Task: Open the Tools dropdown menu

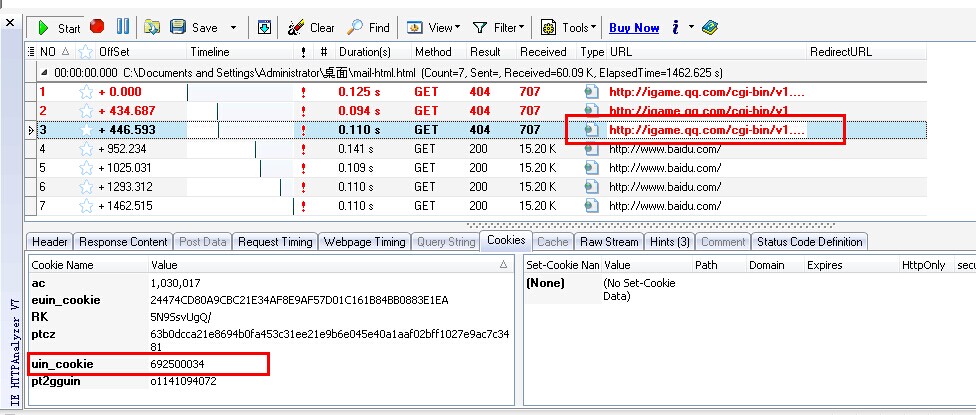Action: click(x=568, y=28)
